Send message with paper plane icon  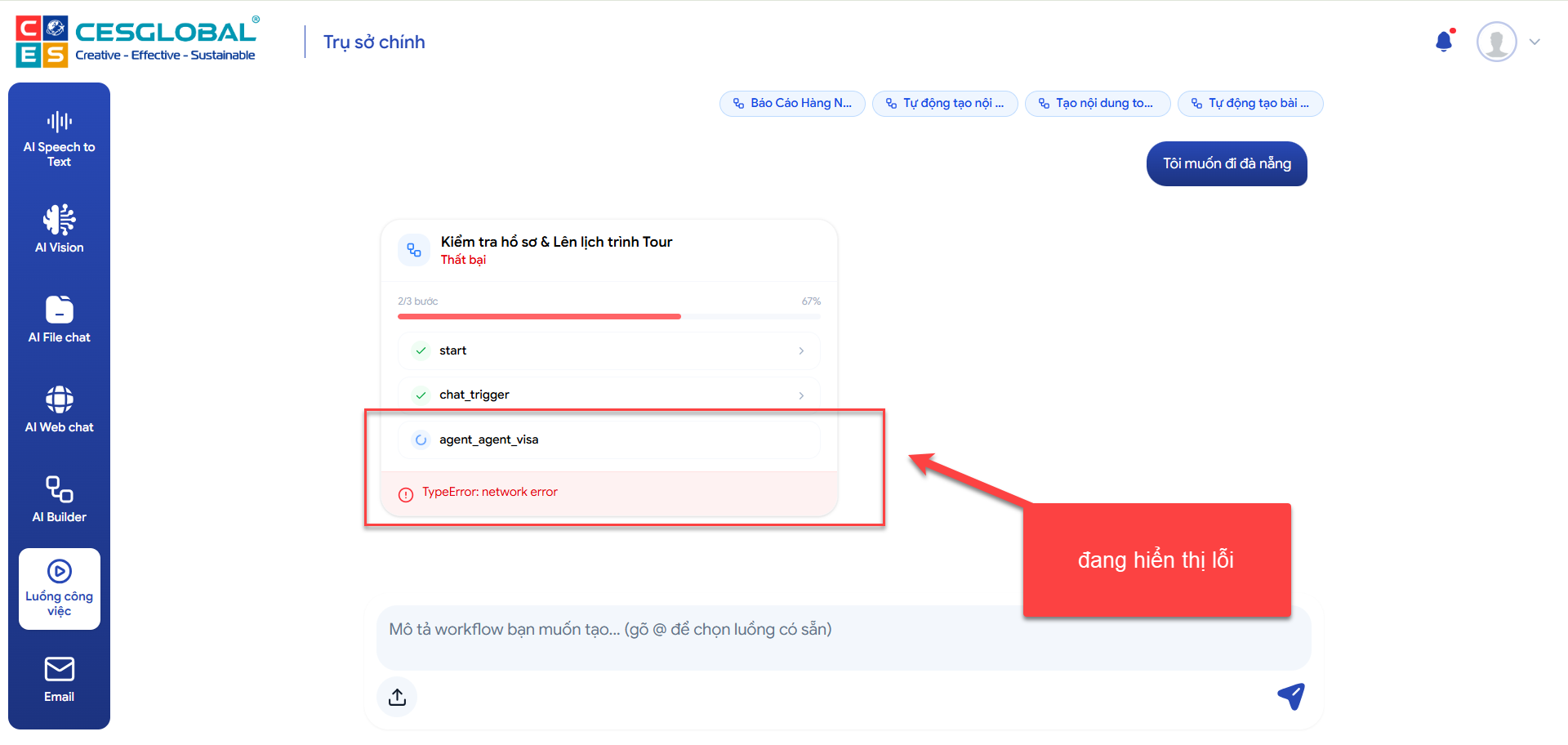pyautogui.click(x=1291, y=696)
